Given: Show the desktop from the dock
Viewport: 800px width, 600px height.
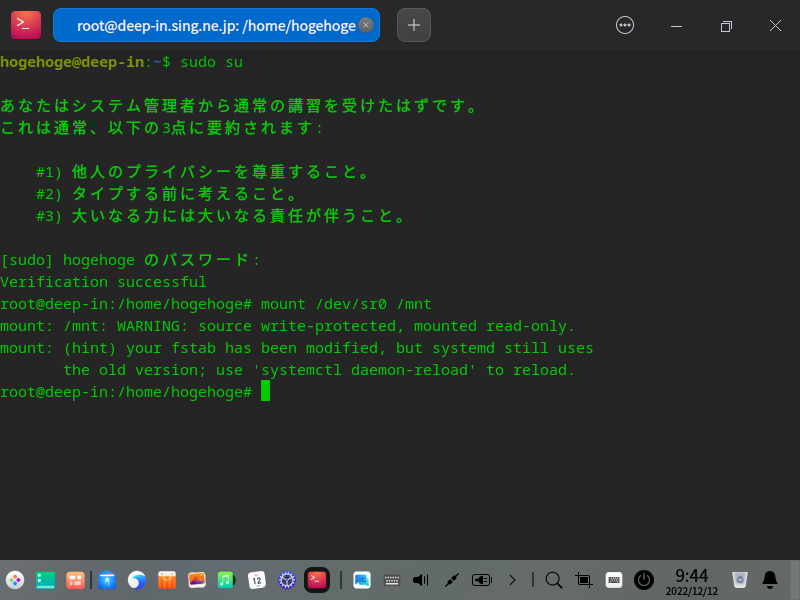Looking at the screenshot, I should tap(45, 580).
